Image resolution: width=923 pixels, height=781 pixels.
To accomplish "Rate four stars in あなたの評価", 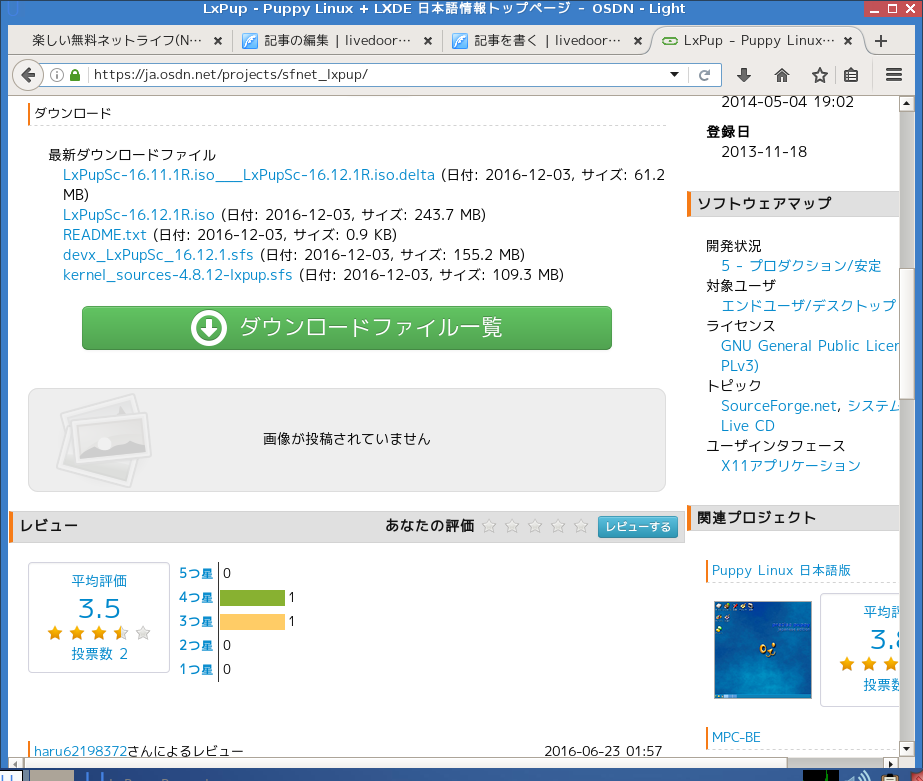I will coord(558,526).
